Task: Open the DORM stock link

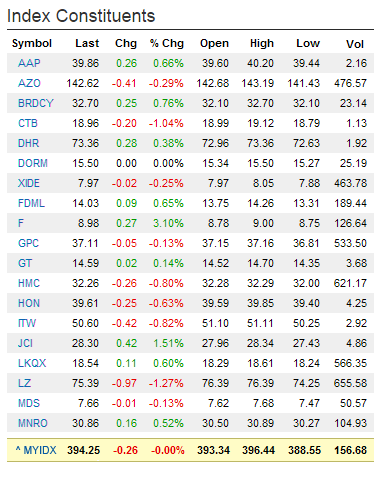Action: (33, 163)
